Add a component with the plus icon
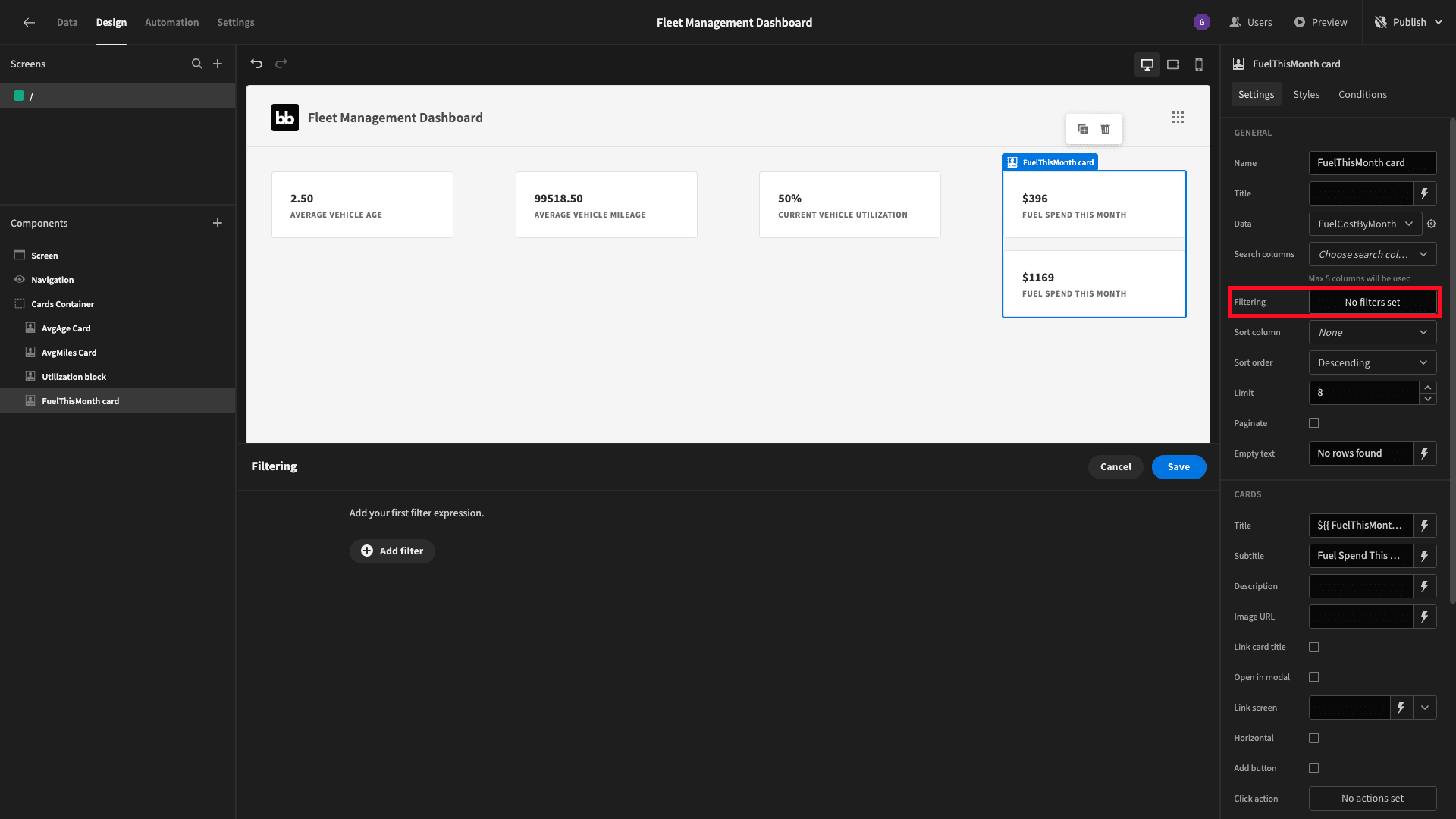This screenshot has width=1456, height=819. 218,223
